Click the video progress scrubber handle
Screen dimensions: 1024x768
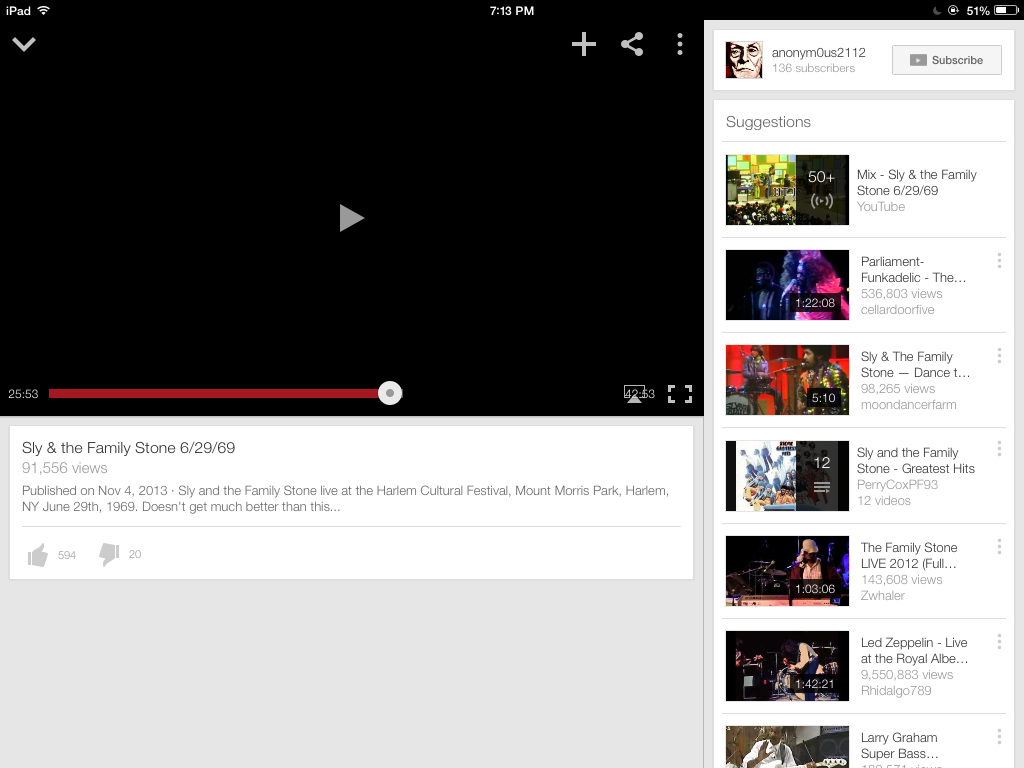390,394
